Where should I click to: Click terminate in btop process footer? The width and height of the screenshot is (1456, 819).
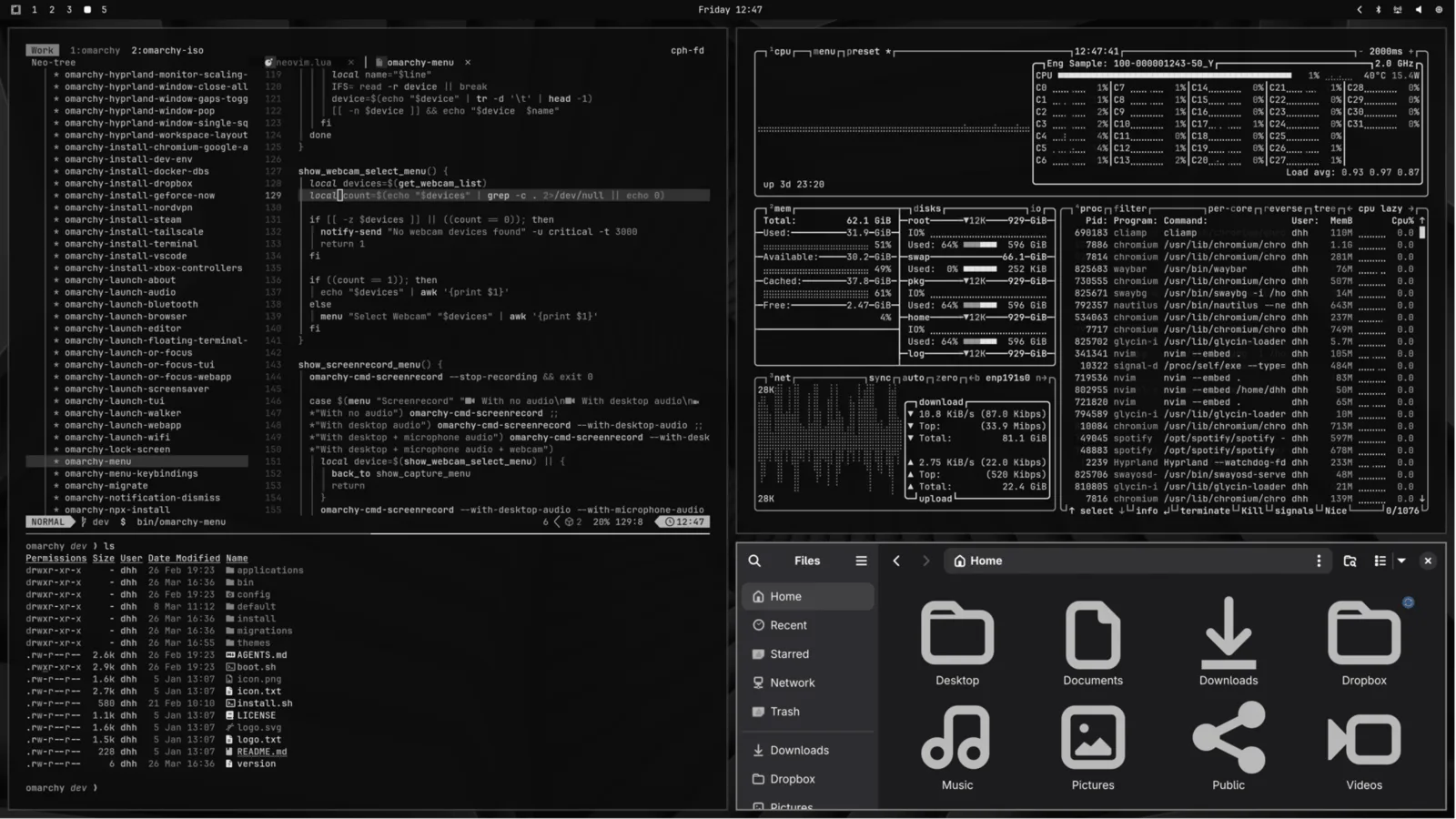point(1206,511)
